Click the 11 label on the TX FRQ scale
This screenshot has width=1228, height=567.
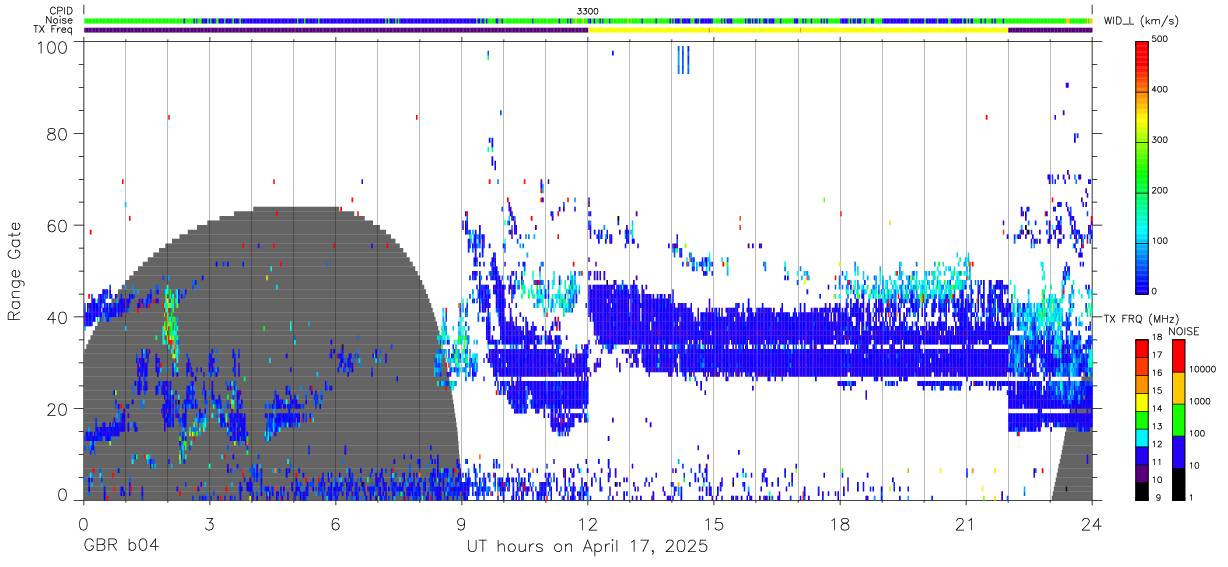[x=1157, y=463]
